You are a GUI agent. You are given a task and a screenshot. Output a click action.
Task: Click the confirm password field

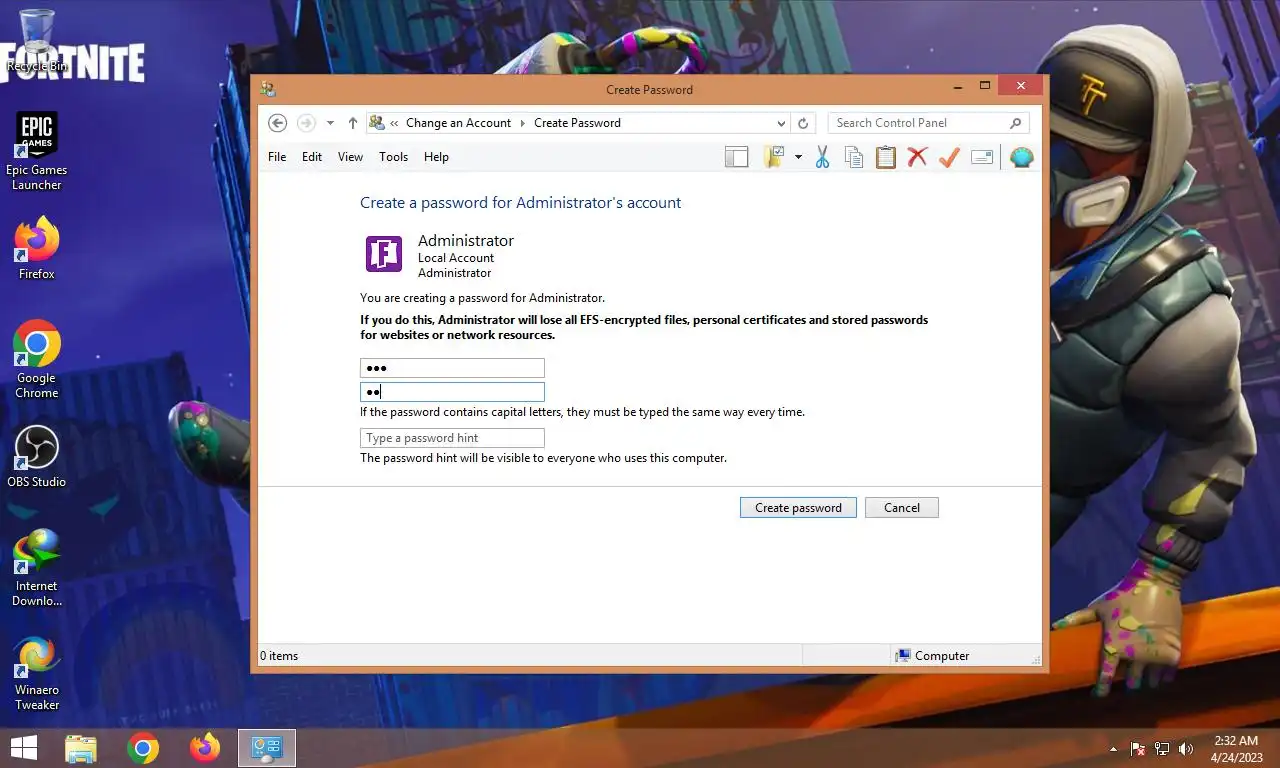[x=452, y=392]
